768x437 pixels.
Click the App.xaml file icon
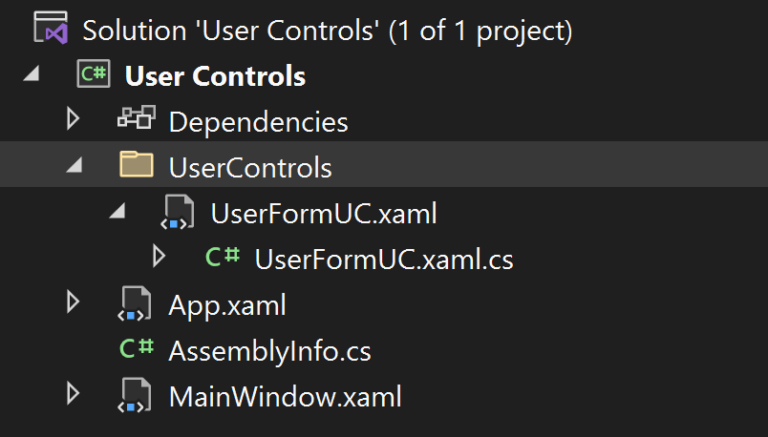click(134, 304)
